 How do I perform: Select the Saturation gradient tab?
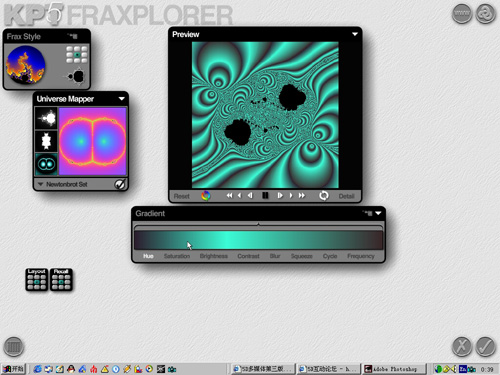pos(177,256)
